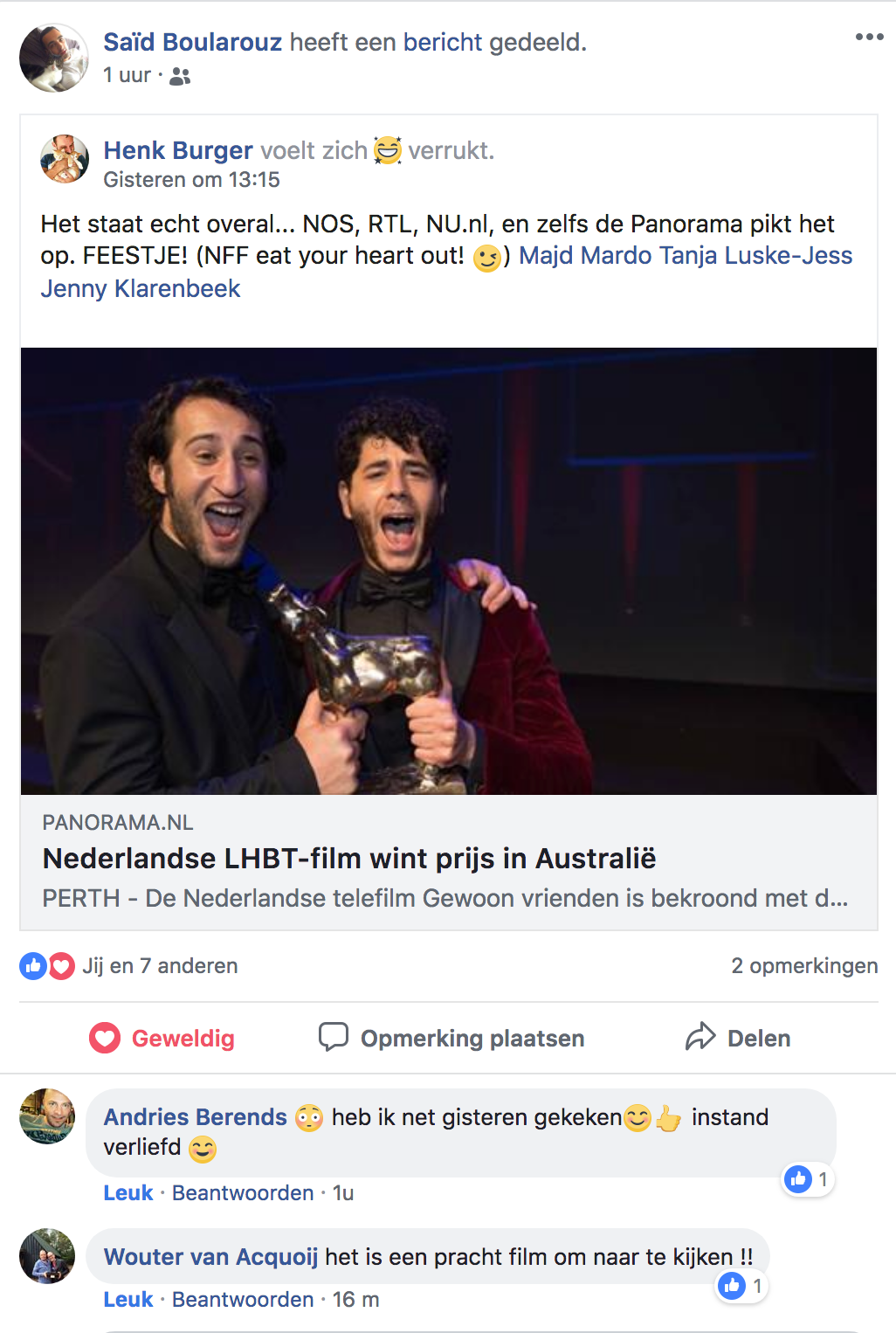Click the Opmerking plaatsen speech bubble button
This screenshot has width=896, height=1333.
451,1038
